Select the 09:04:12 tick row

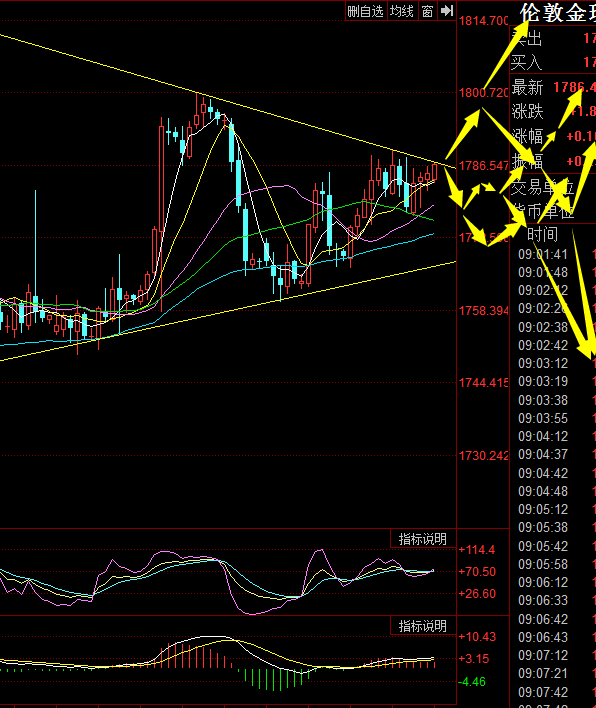point(557,436)
